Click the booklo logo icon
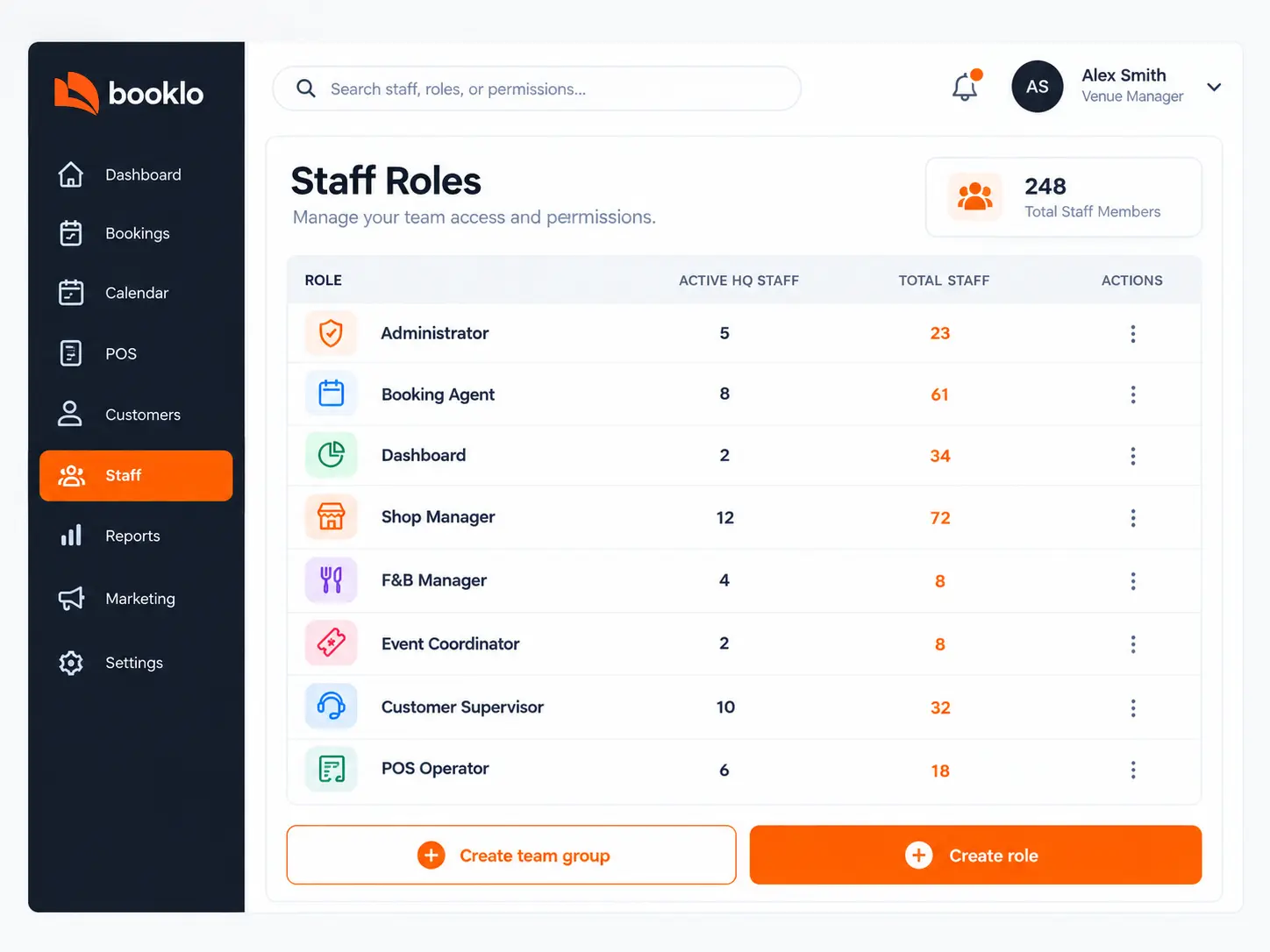This screenshot has width=1270, height=952. [76, 93]
